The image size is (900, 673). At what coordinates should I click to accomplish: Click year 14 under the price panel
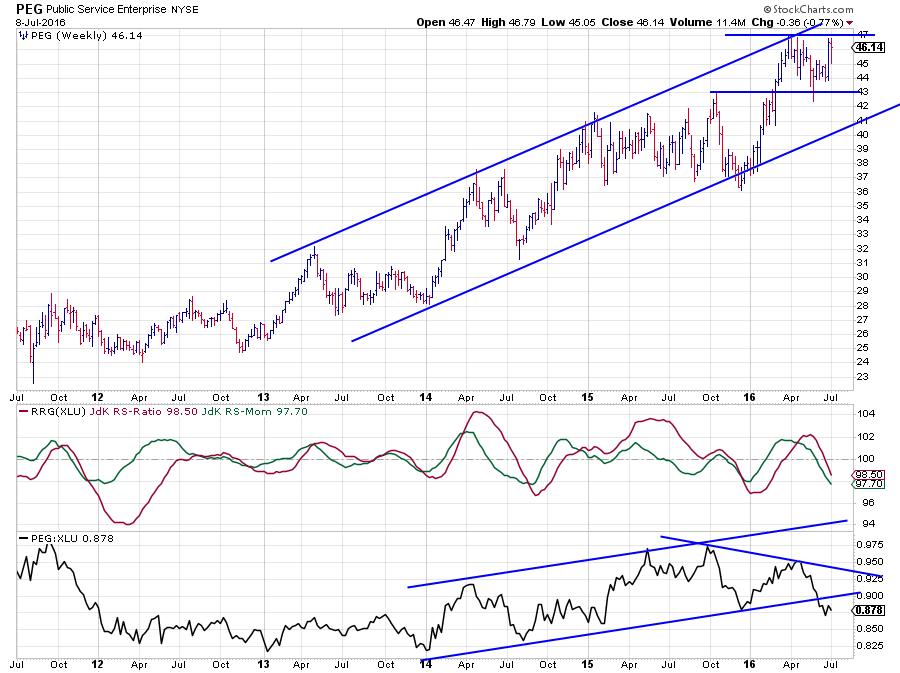coord(425,397)
